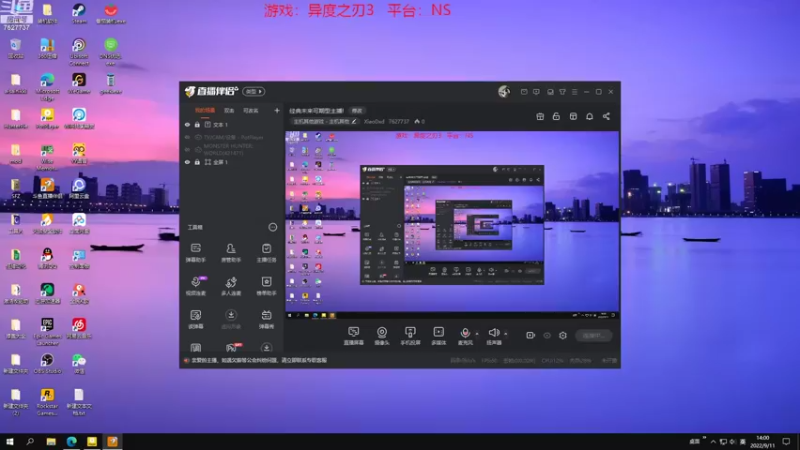Open the 弹幕助手 danmaku assistant tool
The image size is (800, 450).
(195, 252)
